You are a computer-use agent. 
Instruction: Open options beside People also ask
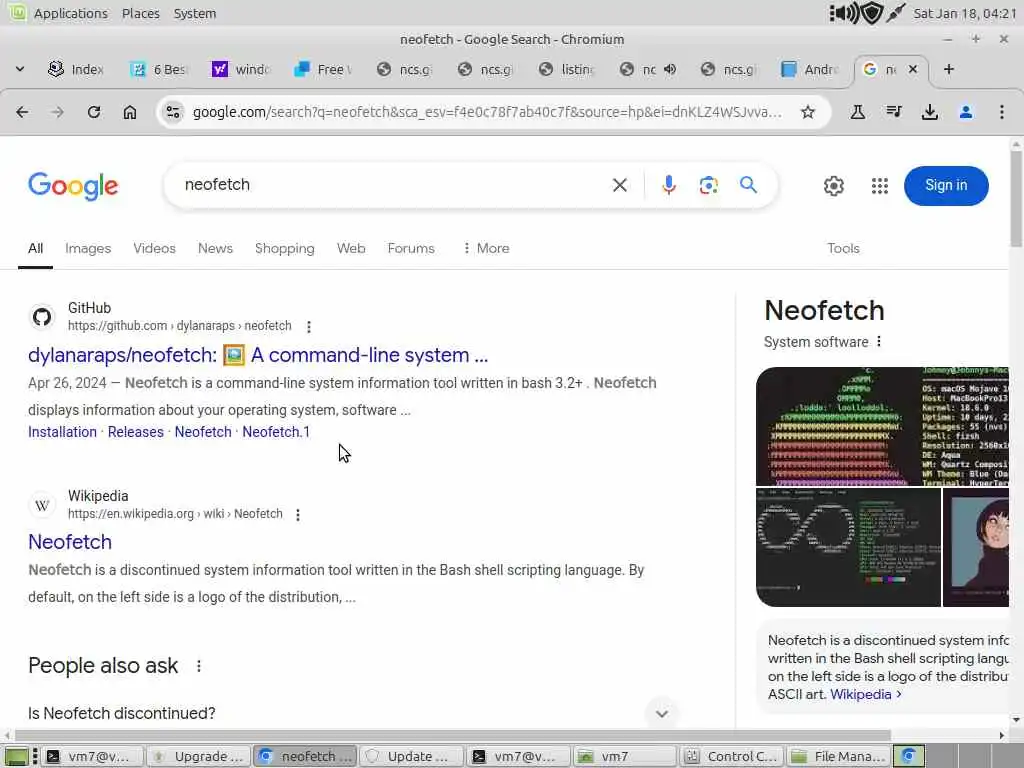click(x=199, y=666)
